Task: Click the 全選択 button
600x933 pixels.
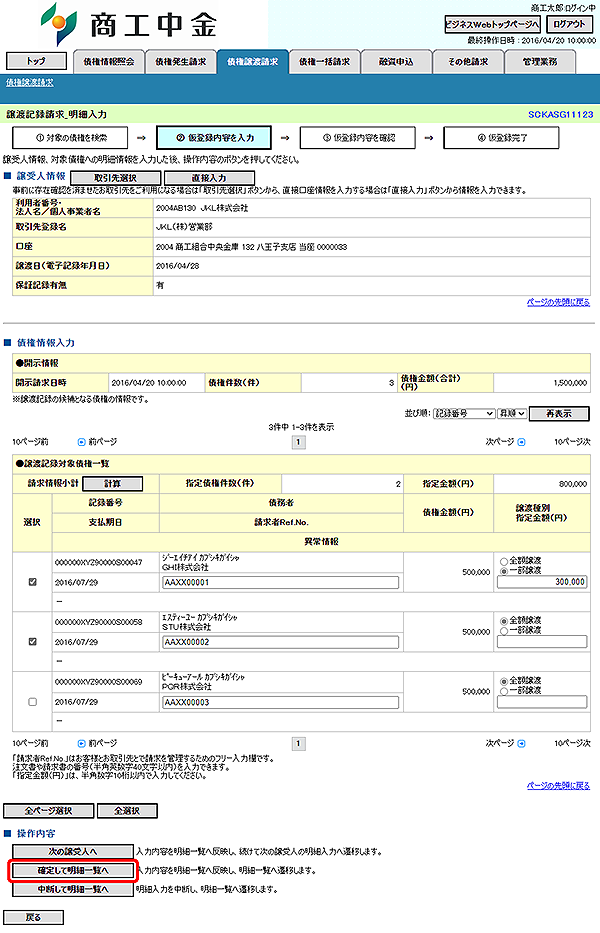Action: 127,810
